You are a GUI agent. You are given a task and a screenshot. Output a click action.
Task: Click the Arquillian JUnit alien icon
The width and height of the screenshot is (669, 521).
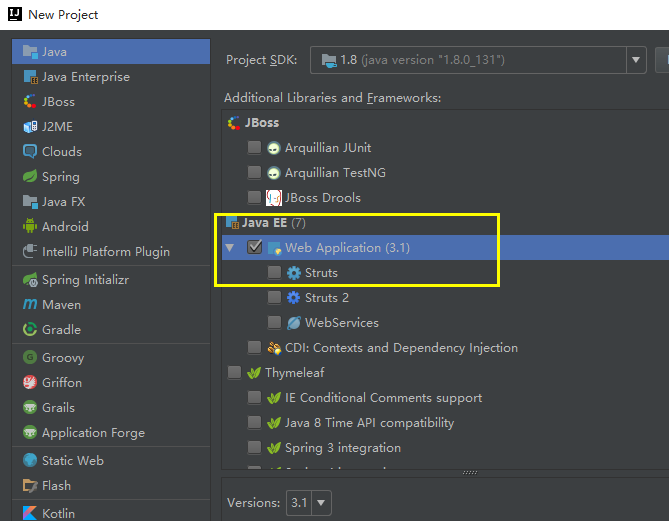coord(273,148)
